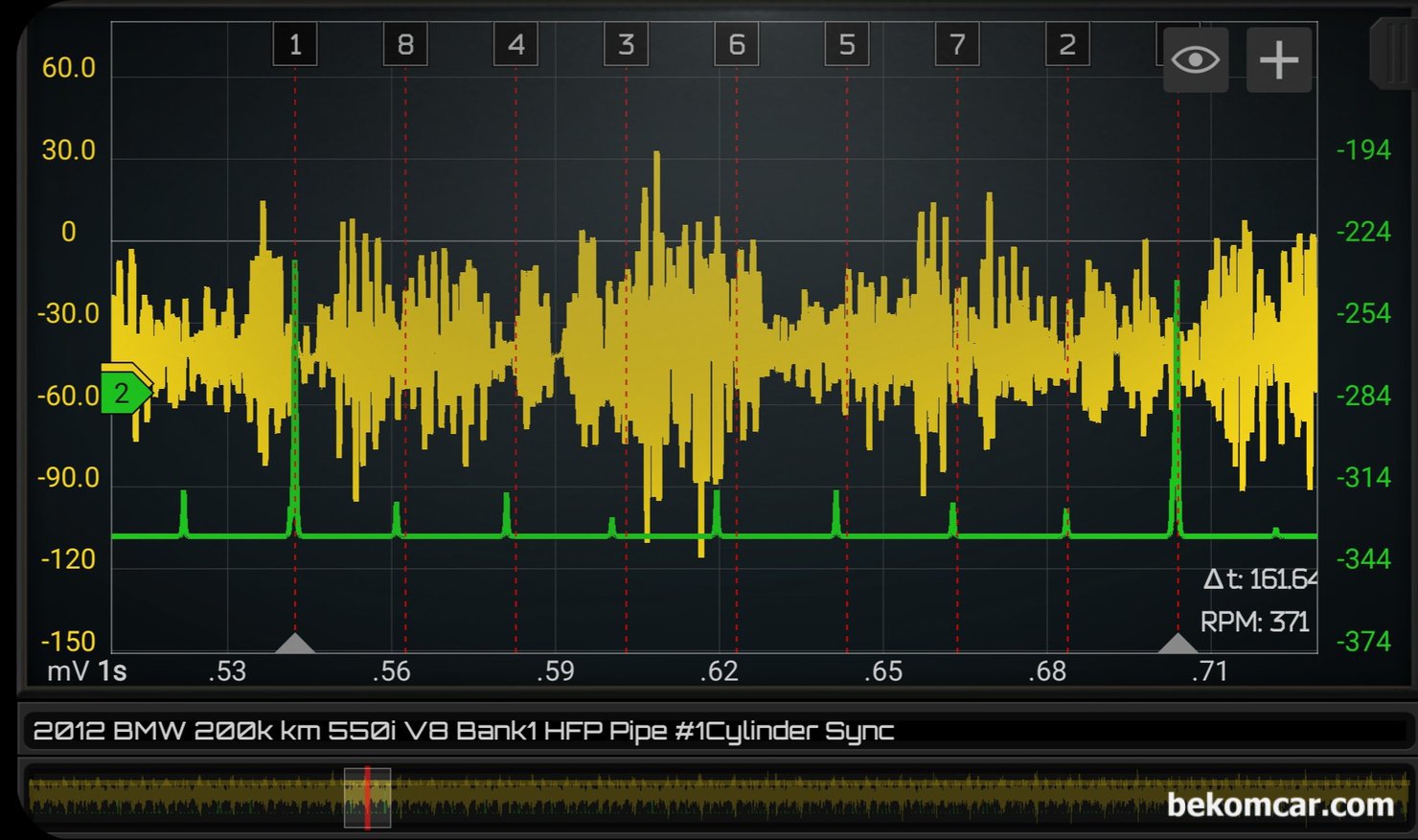Click cylinder marker 1 label
The image size is (1418, 840).
[295, 45]
